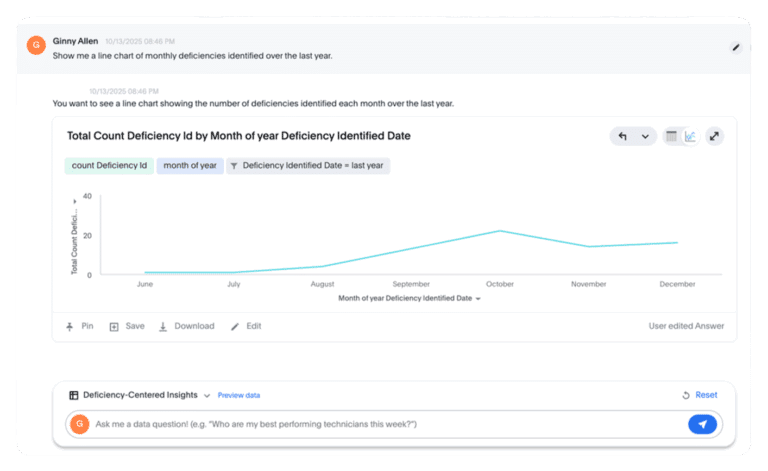Click the pencil edit icon beside the question
This screenshot has height=471, width=768.
(736, 47)
